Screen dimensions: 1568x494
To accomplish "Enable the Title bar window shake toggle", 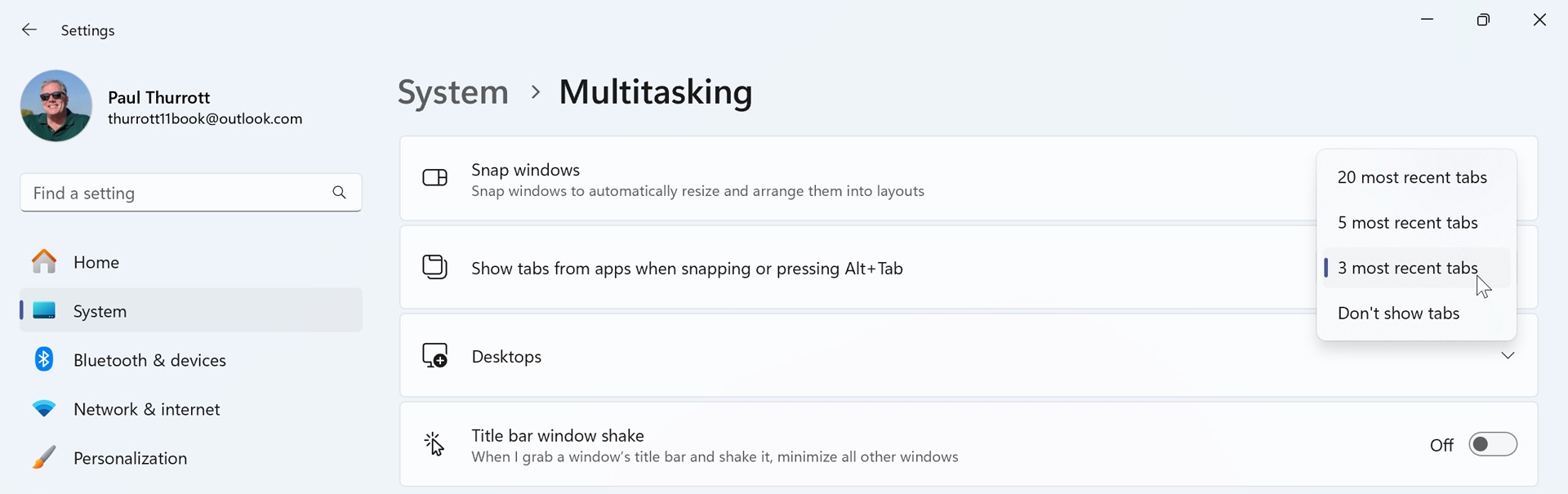I will coord(1492,444).
